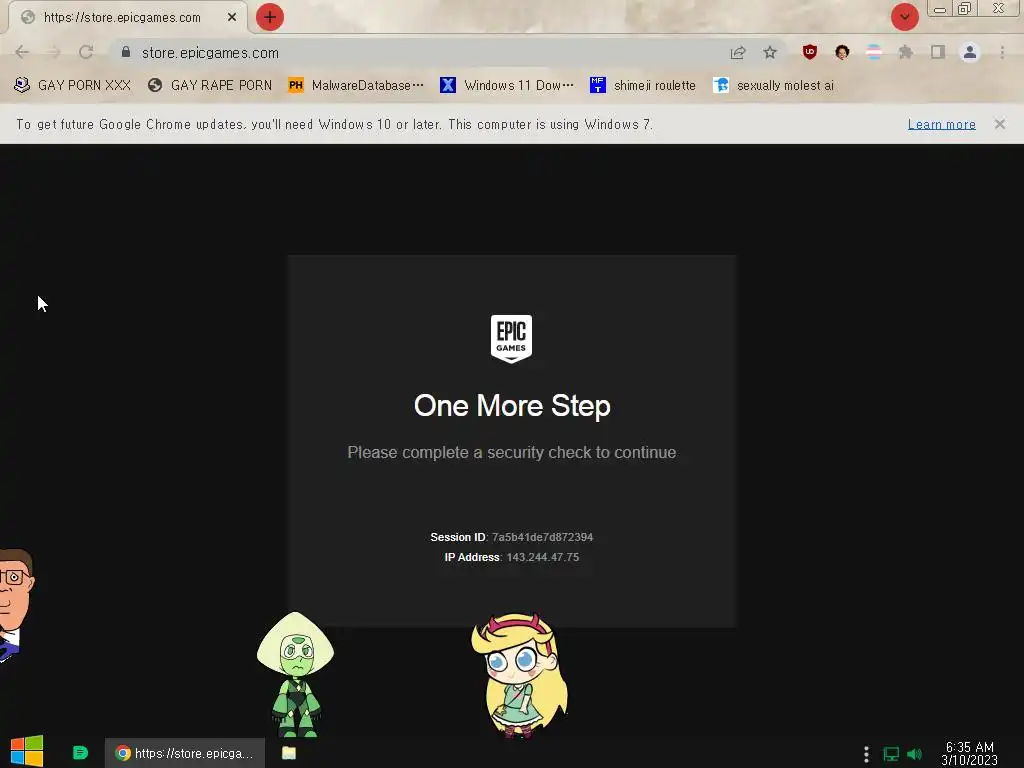Click the blonde Star Butterfly mascot
The image size is (1024, 768).
520,675
